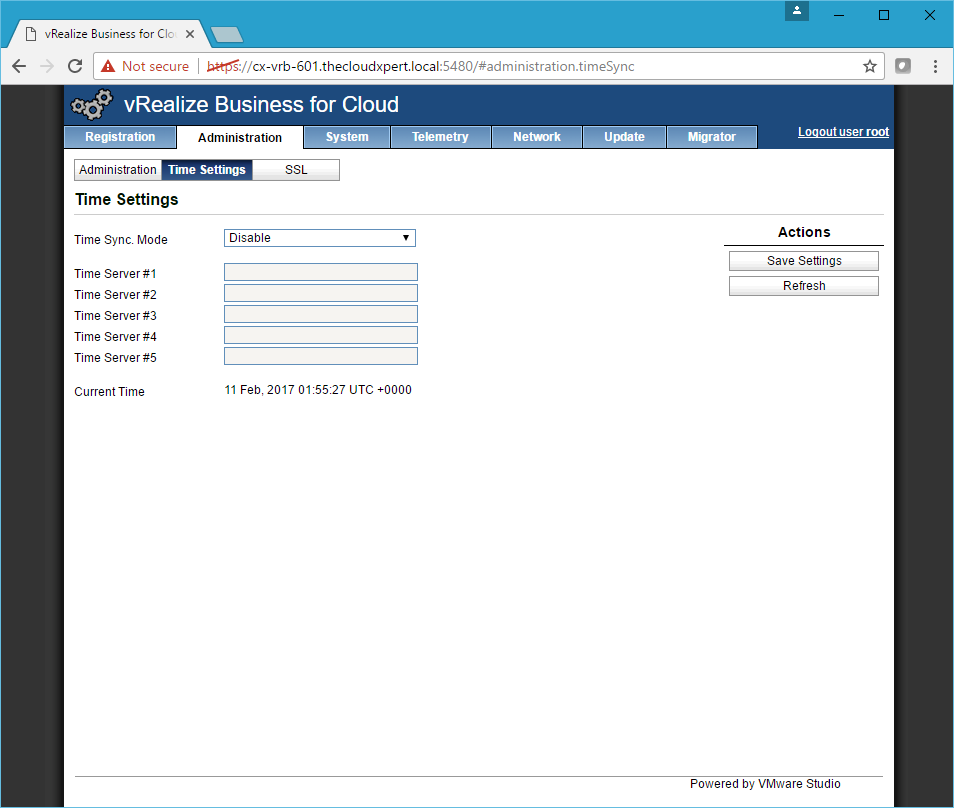The width and height of the screenshot is (954, 808).
Task: Open the Time Sync. Mode dropdown
Action: [x=319, y=238]
